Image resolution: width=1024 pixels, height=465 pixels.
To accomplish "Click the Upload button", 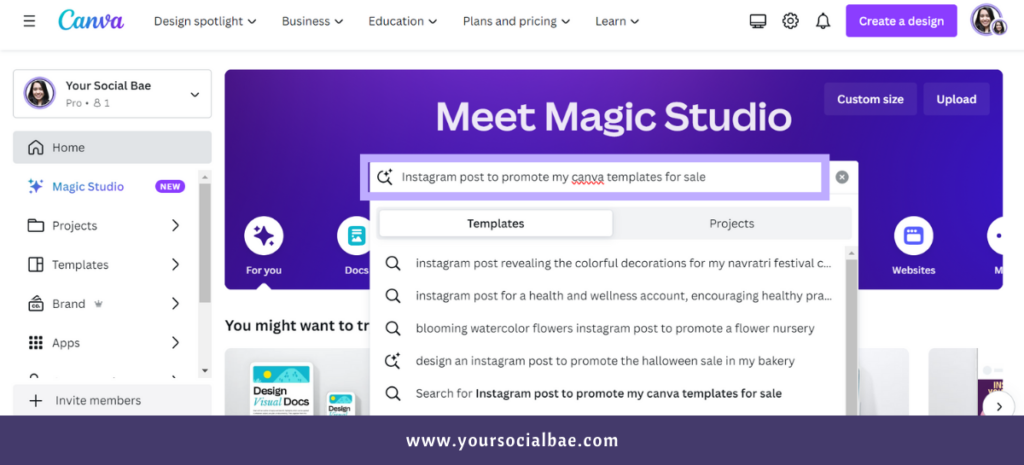I will pos(956,99).
